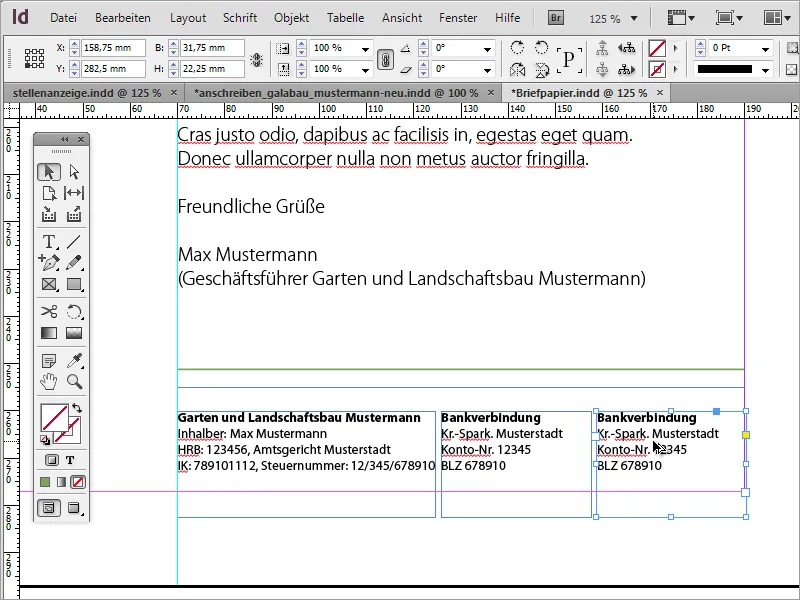
Task: Swap fill and stroke colors
Action: point(77,408)
